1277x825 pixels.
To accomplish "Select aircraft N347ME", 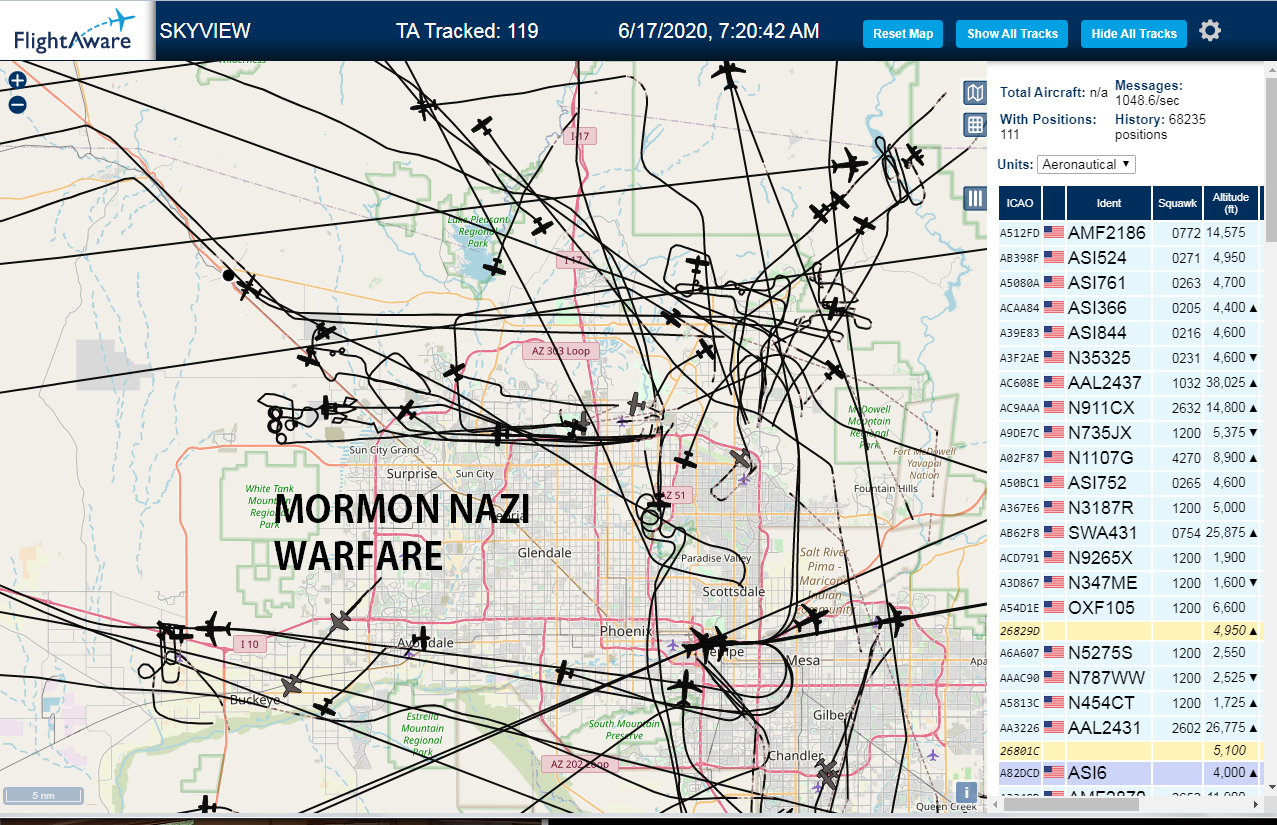I will tap(1129, 583).
